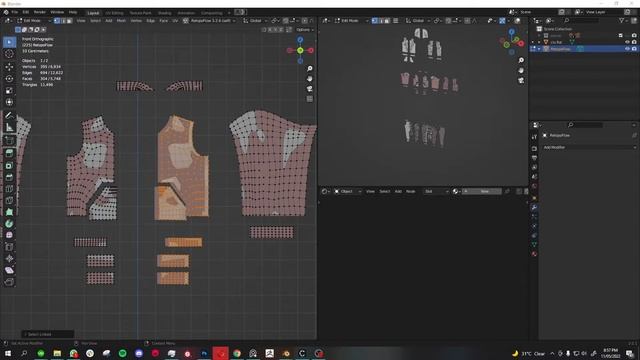Toggle overlays in right viewport header
Image resolution: width=640 pixels, height=360 pixels.
517,20
